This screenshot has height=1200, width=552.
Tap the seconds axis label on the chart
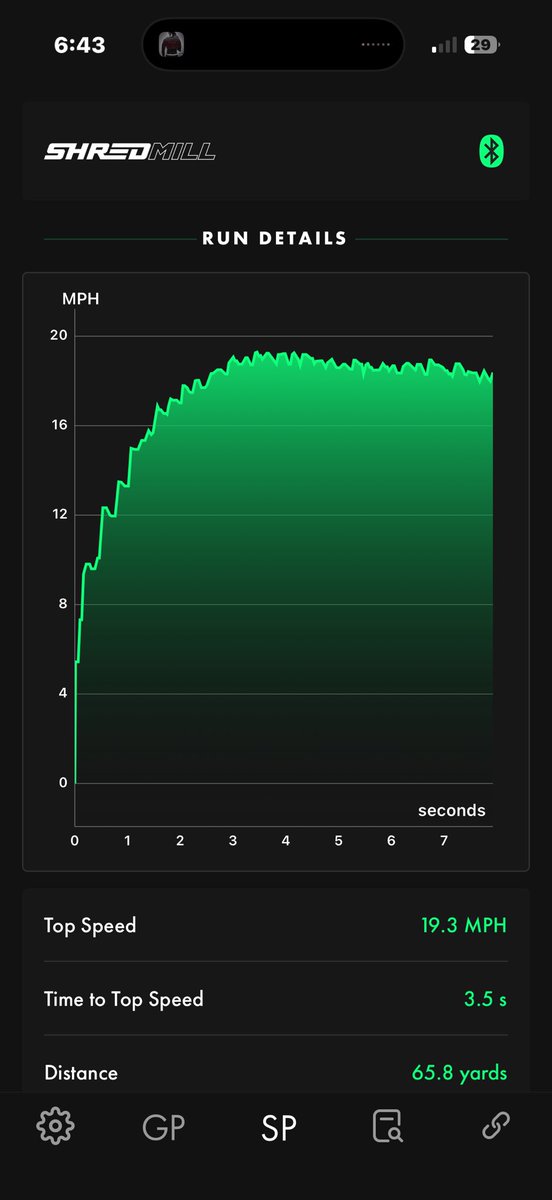coord(452,810)
